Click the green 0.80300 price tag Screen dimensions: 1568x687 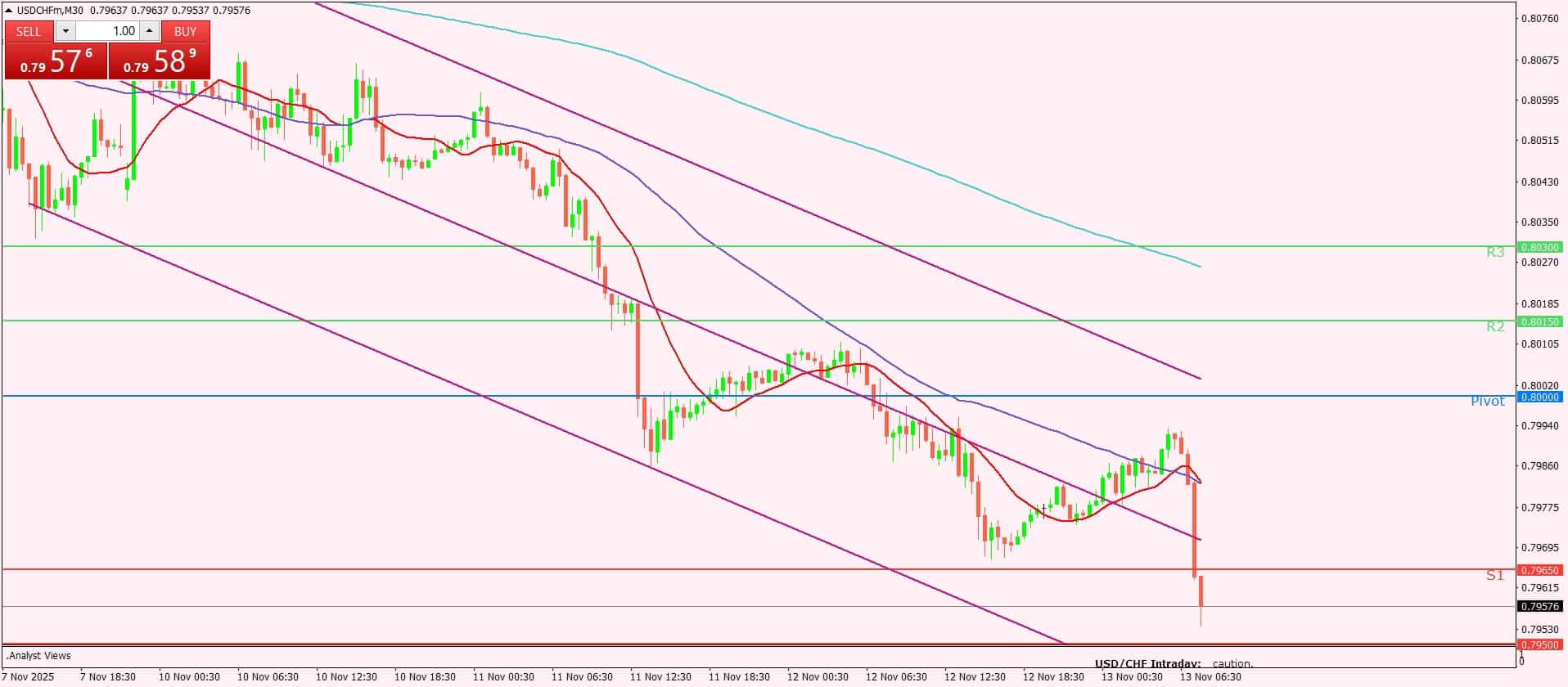1539,247
